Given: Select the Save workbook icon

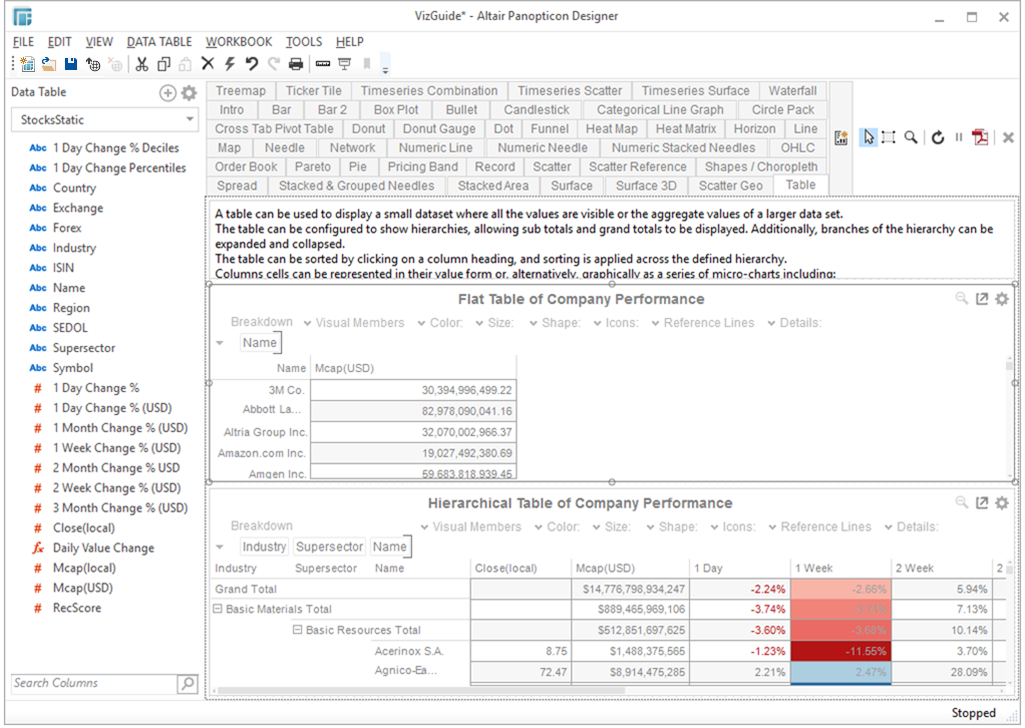Looking at the screenshot, I should 70,66.
